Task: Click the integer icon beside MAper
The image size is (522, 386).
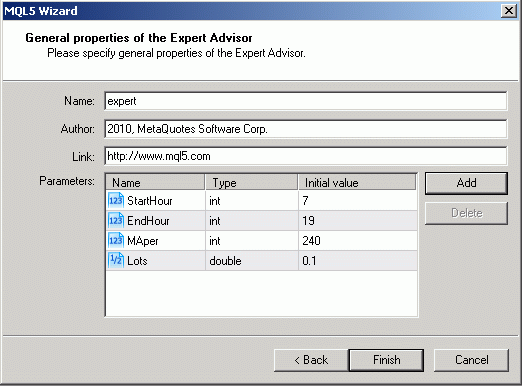Action: (116, 240)
